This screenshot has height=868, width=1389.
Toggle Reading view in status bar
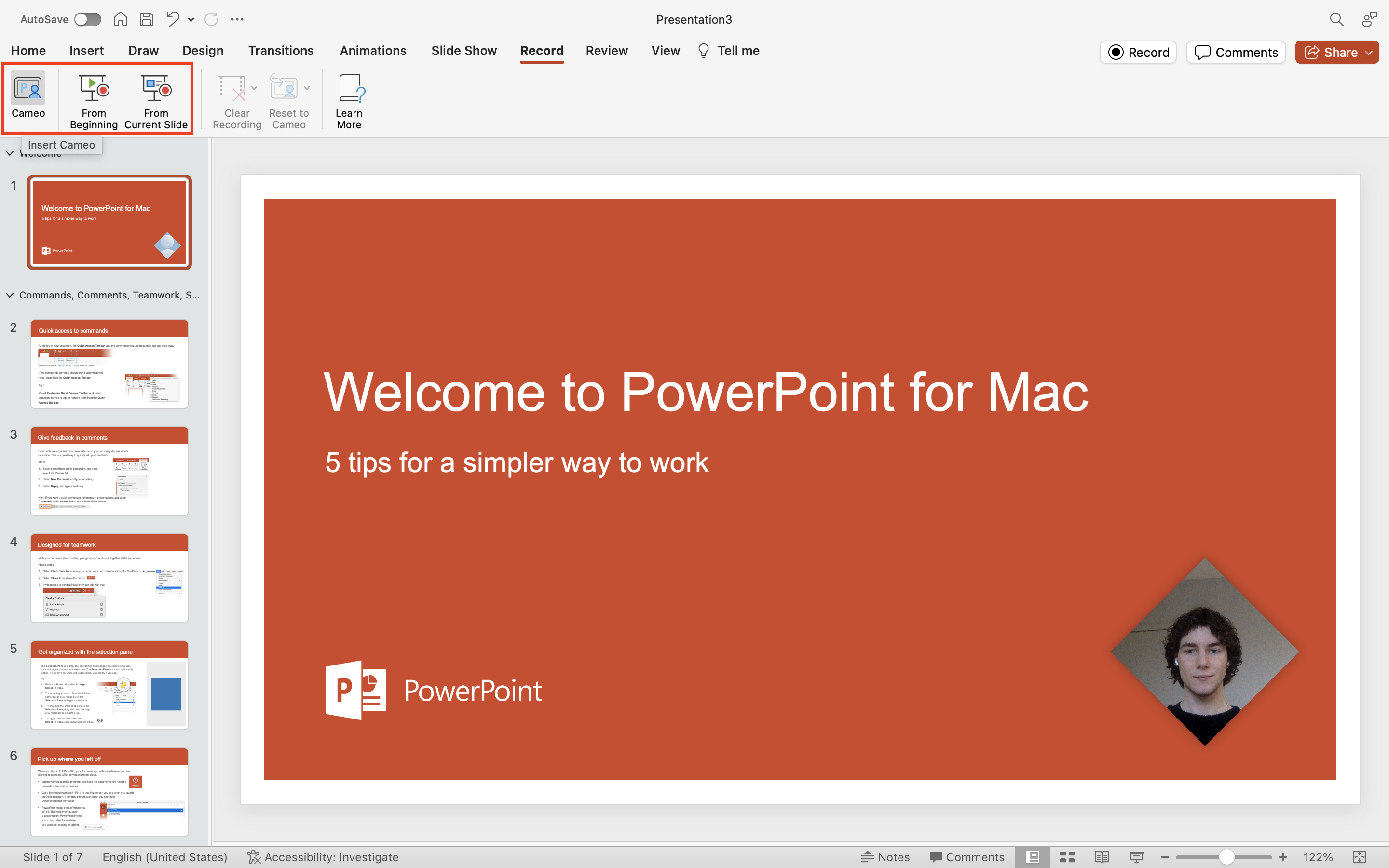pos(1101,857)
